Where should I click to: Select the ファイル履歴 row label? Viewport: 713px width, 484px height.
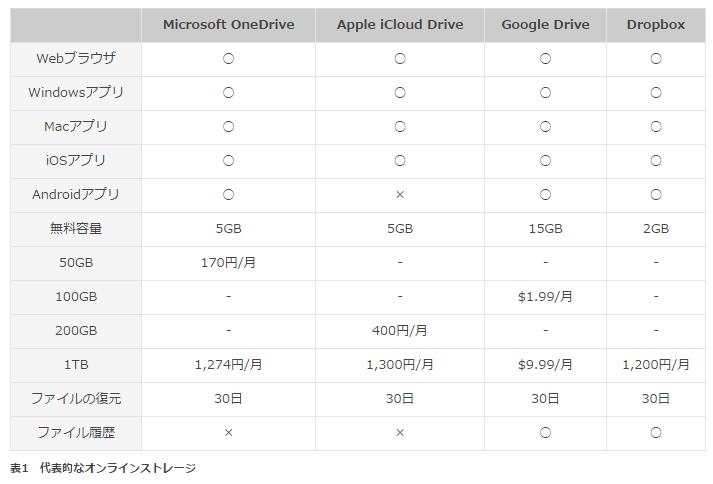(76, 433)
